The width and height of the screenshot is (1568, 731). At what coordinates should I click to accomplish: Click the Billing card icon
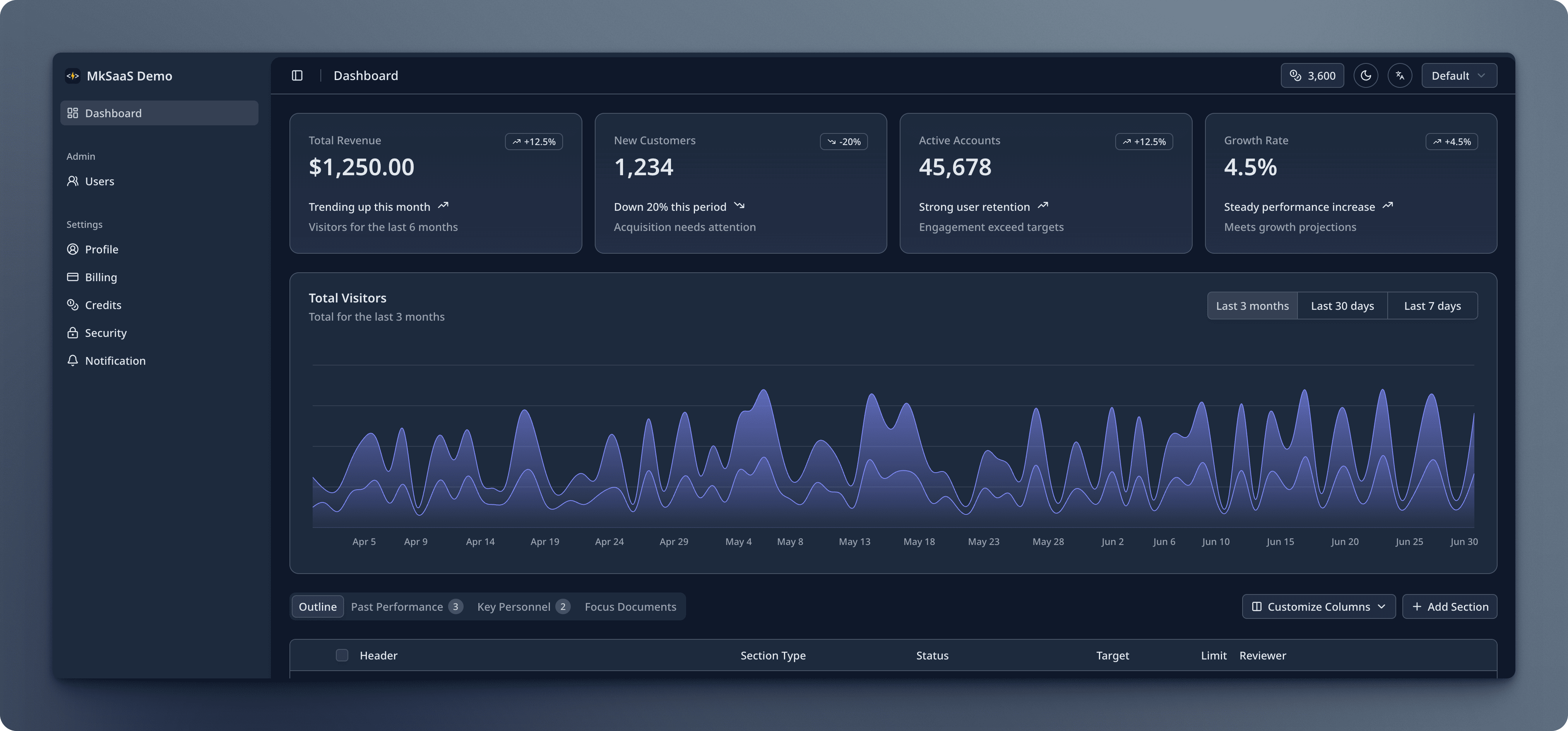point(72,277)
